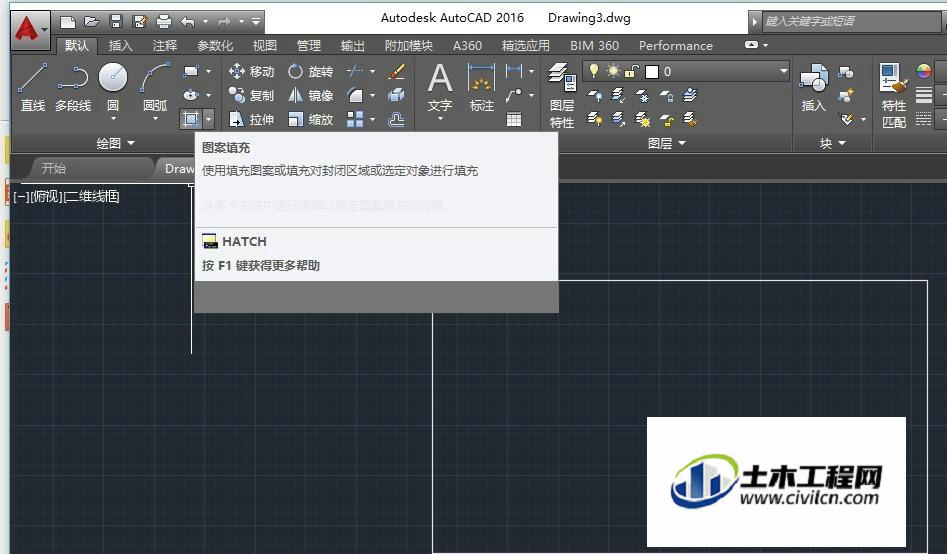Click the Rotate (旋转) tool
The image size is (947, 554).
[310, 71]
